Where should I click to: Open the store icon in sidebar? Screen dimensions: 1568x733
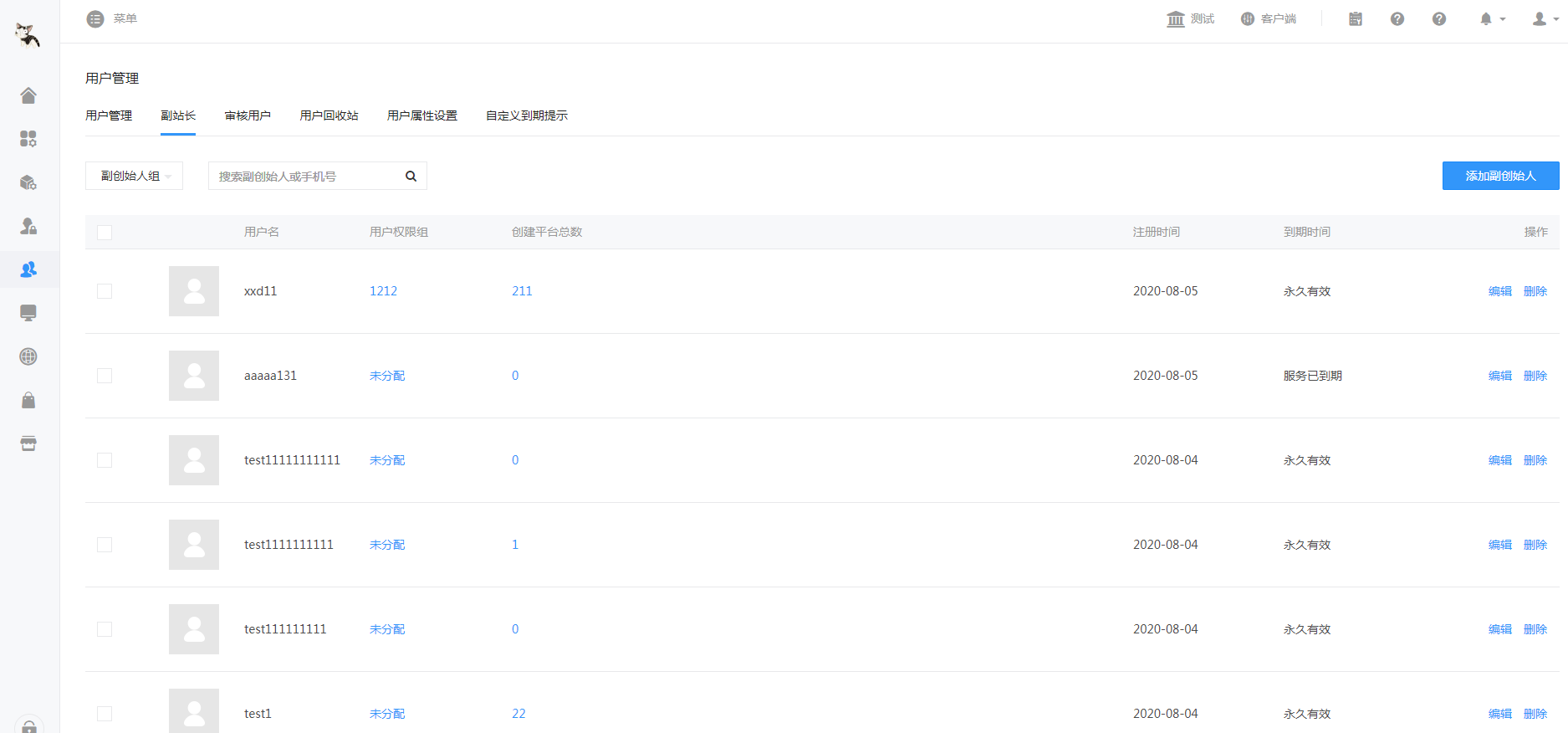coord(28,443)
